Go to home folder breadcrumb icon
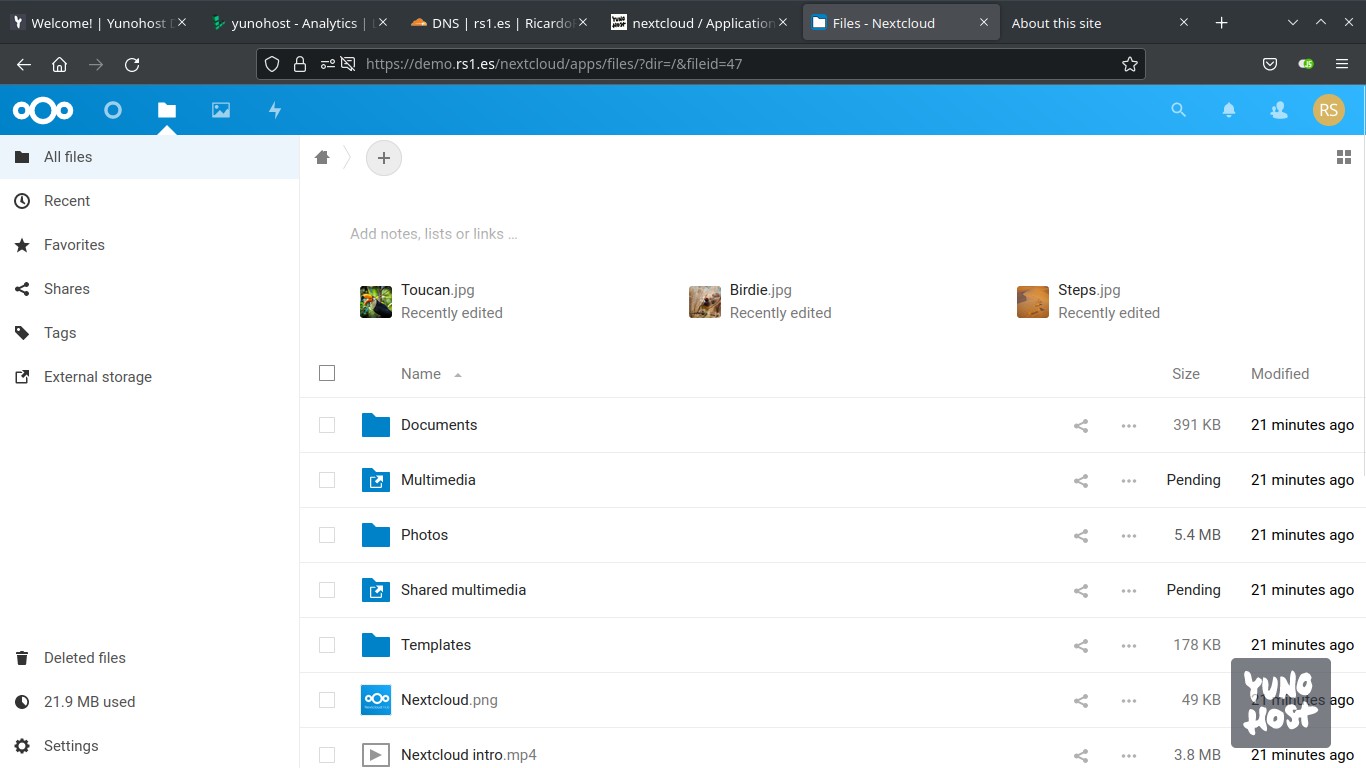Image resolution: width=1366 pixels, height=768 pixels. click(322, 157)
